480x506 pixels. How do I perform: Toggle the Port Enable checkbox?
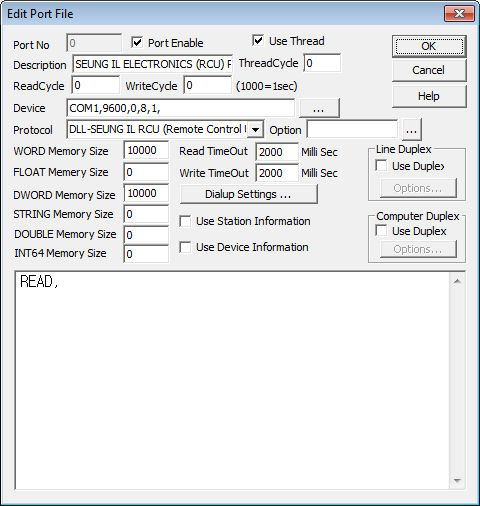137,42
